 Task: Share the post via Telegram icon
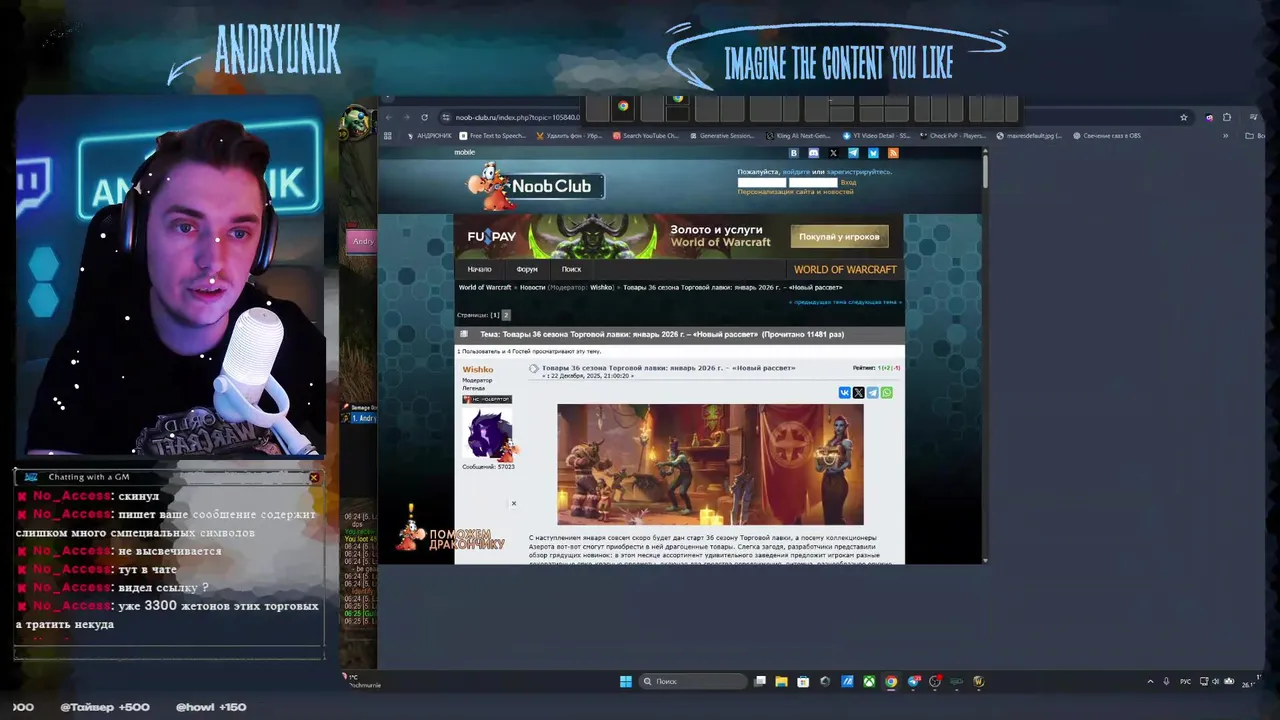872,393
